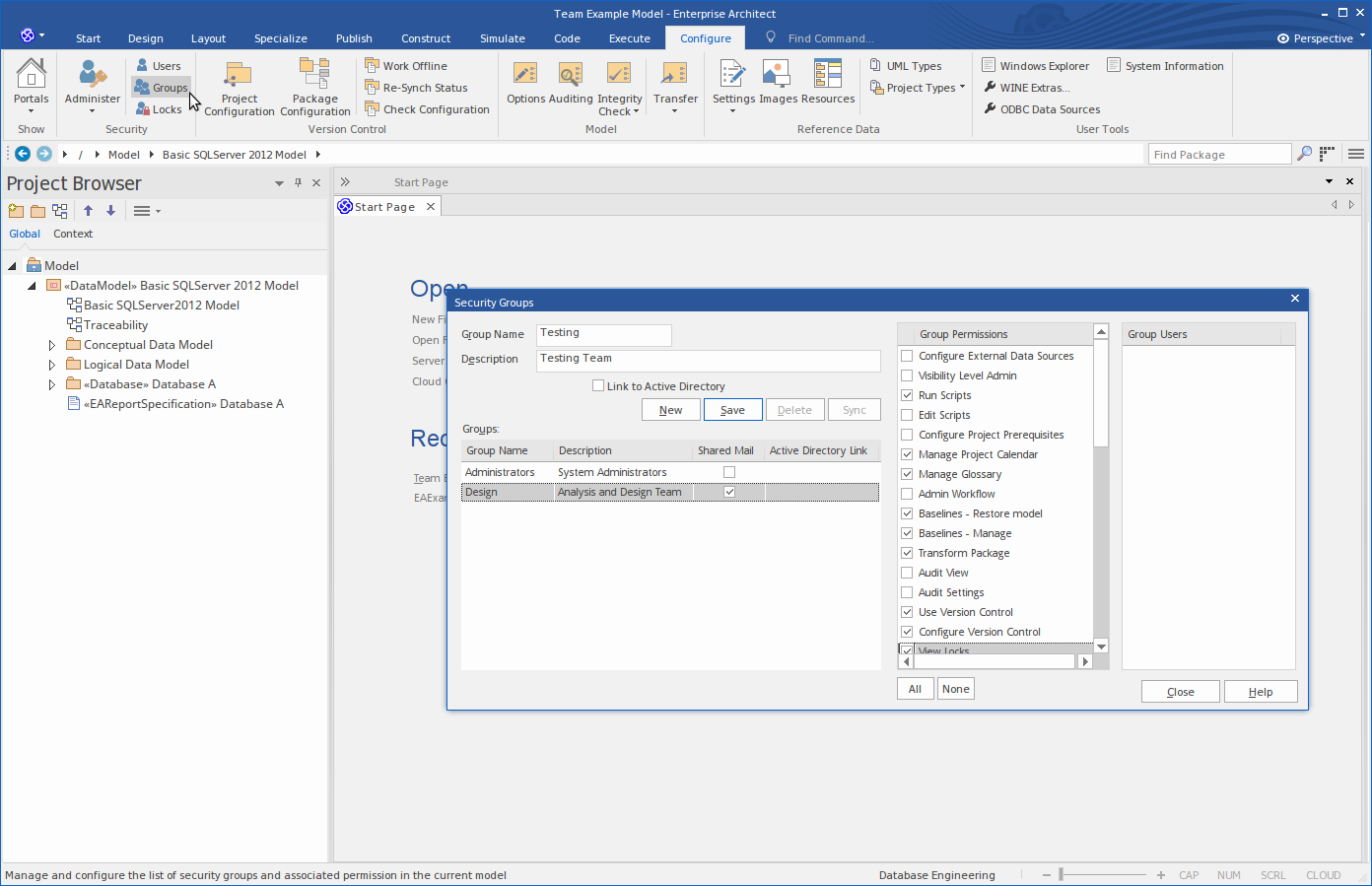Image resolution: width=1372 pixels, height=886 pixels.
Task: Open the Portals icon in ribbon
Action: [x=31, y=76]
